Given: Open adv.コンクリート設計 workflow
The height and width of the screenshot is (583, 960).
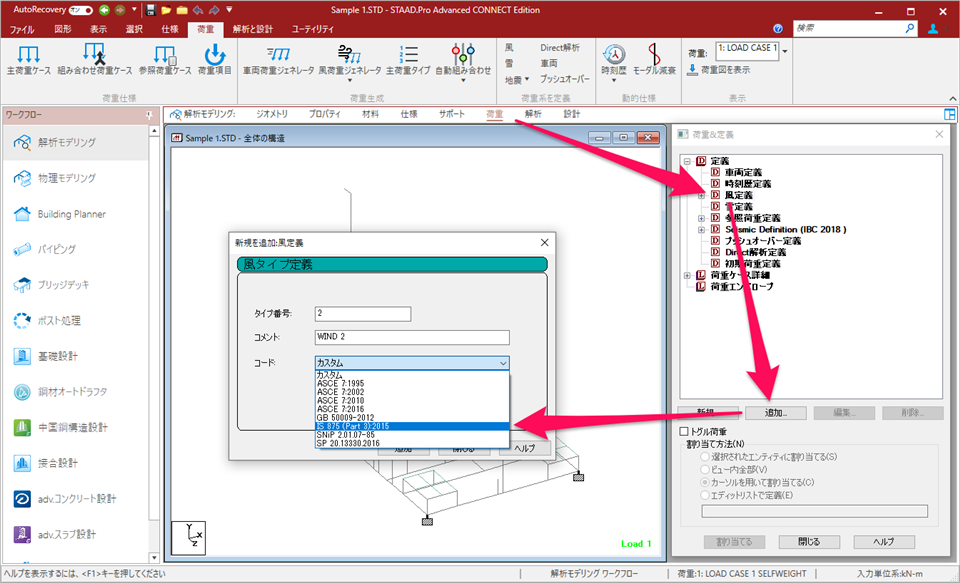Looking at the screenshot, I should [75, 498].
